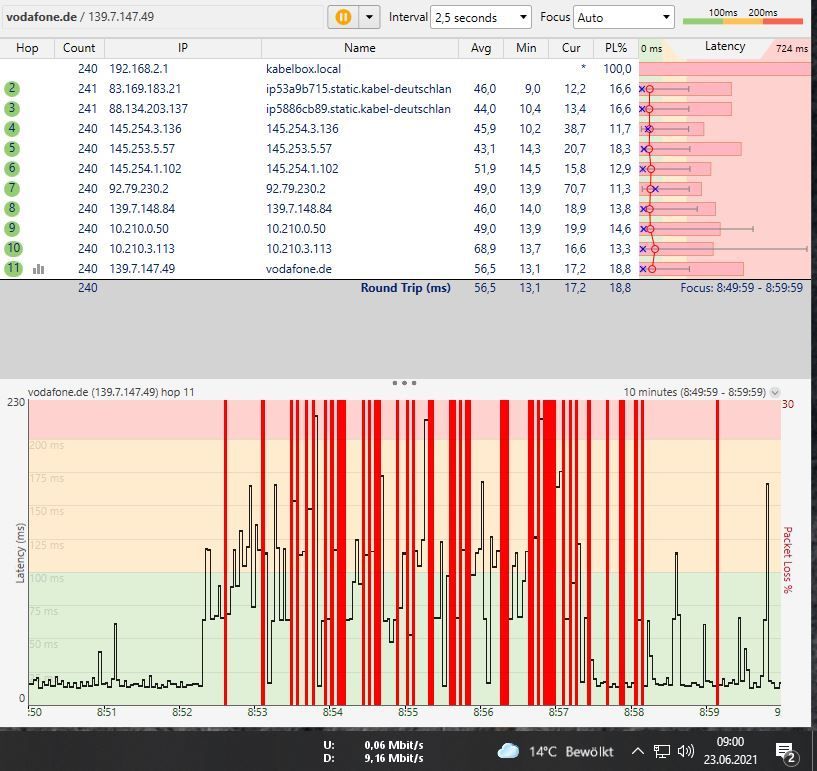
Task: Pause the trace with the orange button
Action: point(343,17)
